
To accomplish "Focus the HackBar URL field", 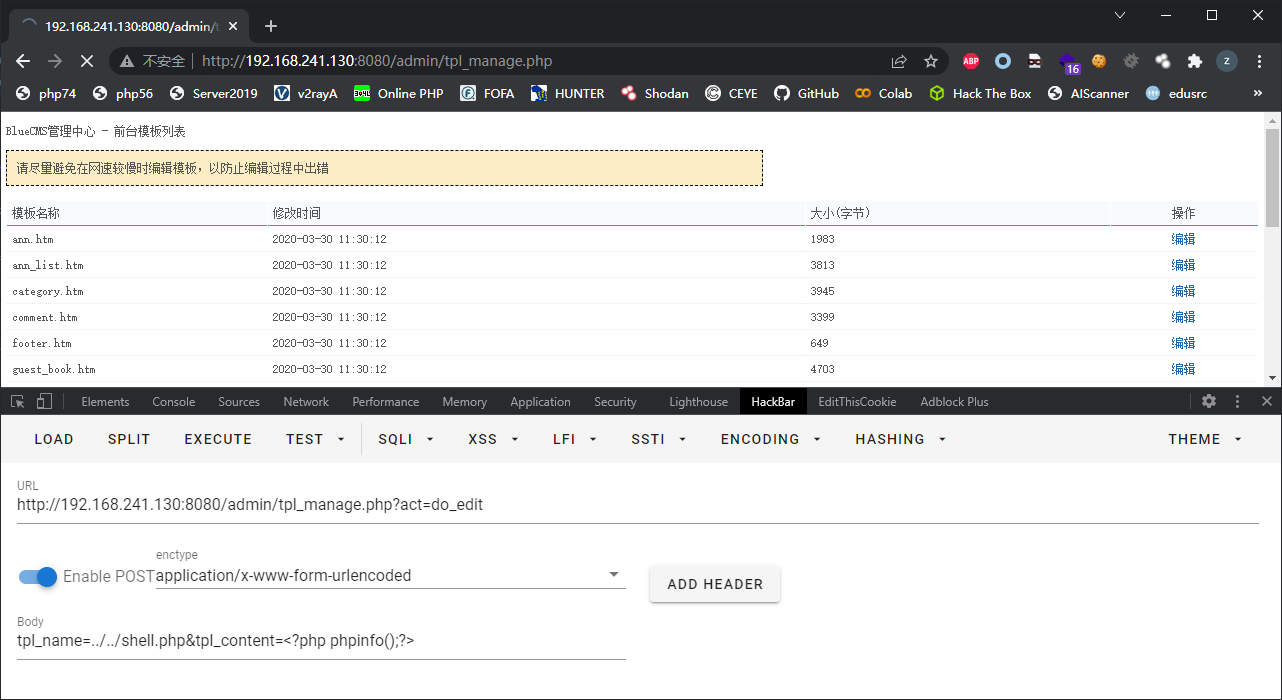I will 637,505.
